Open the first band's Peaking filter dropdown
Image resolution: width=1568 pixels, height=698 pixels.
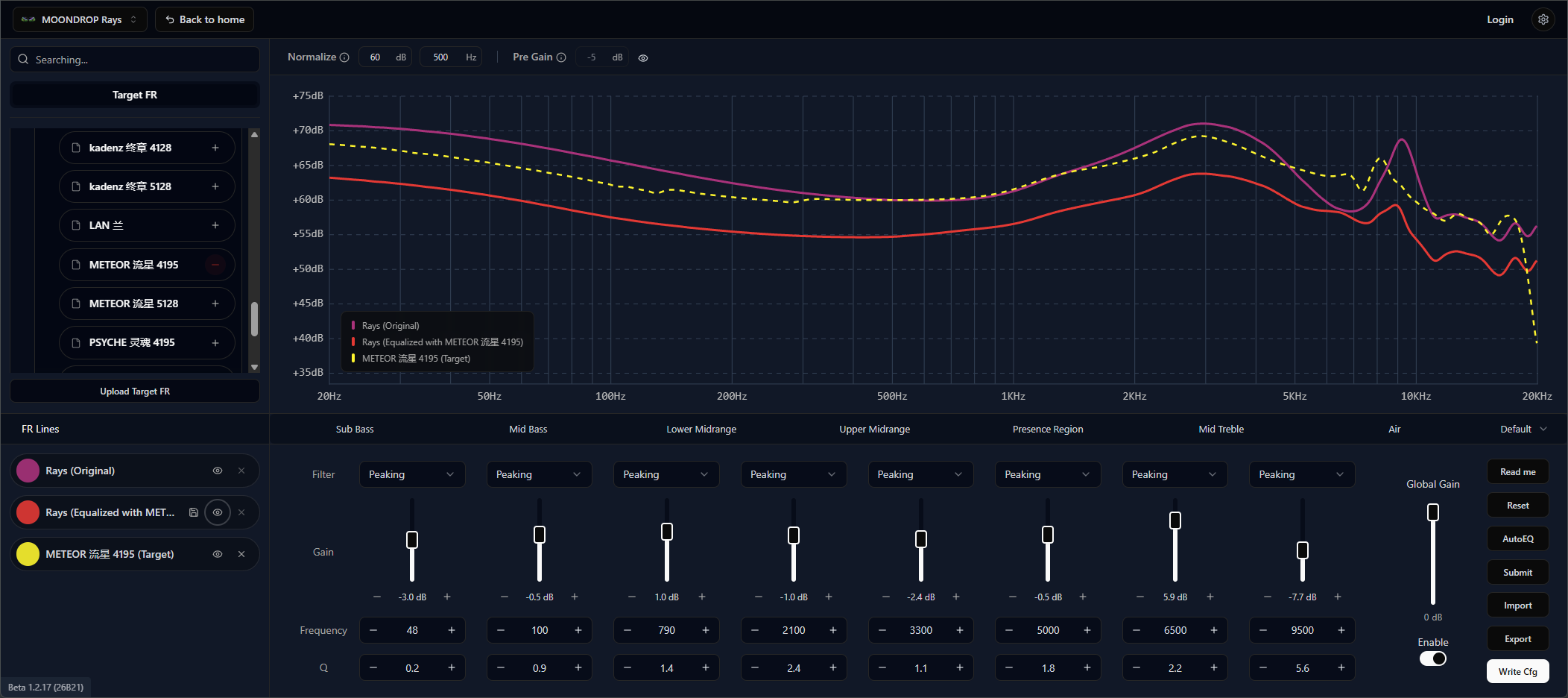(x=411, y=474)
